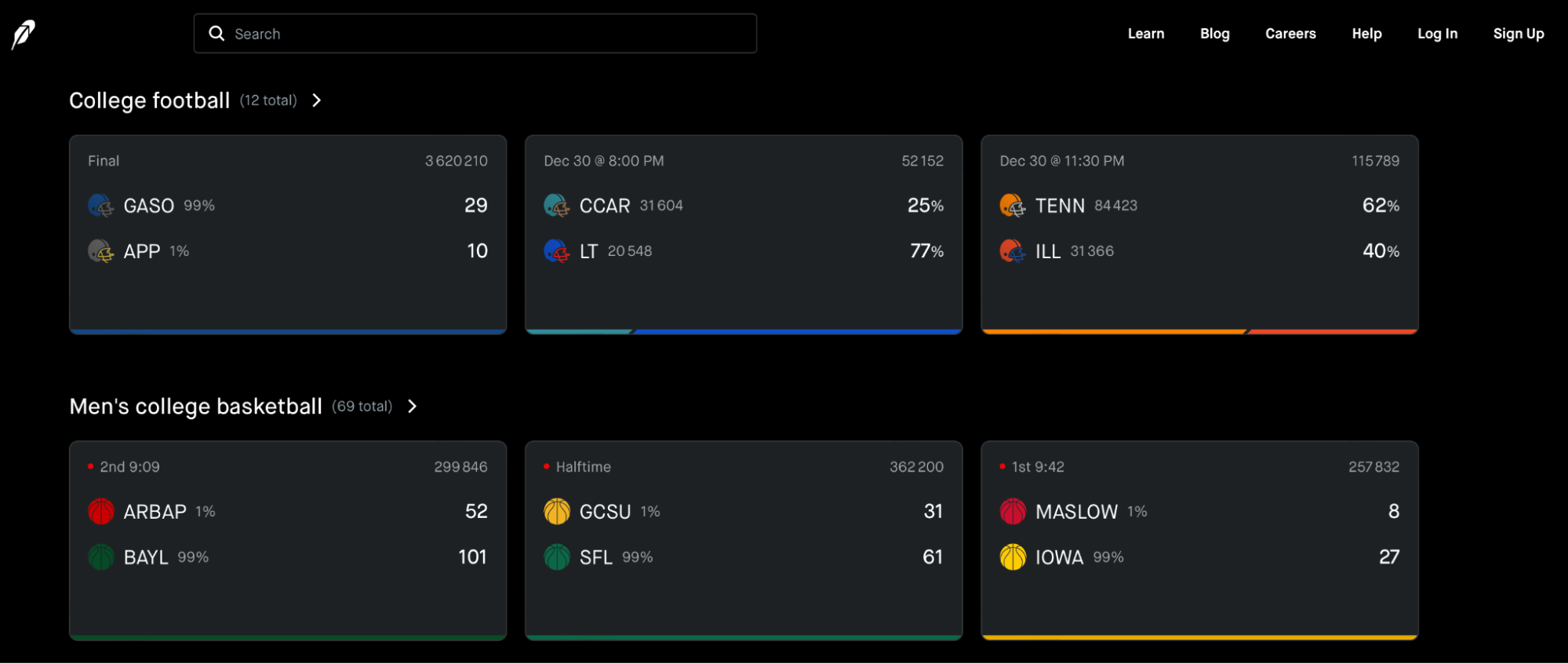Open the Learn menu item

(x=1146, y=34)
